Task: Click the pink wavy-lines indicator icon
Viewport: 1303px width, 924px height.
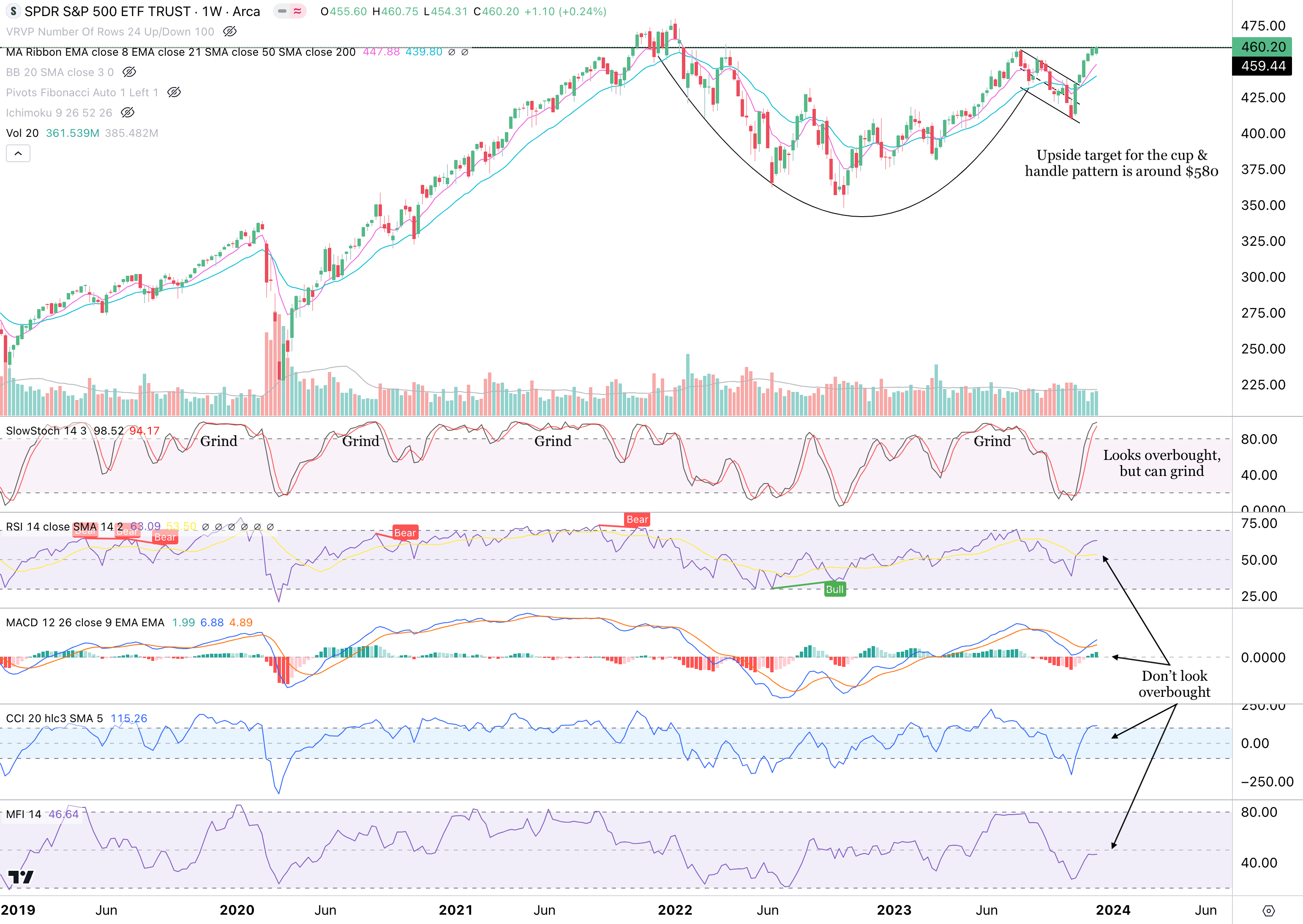Action: tap(298, 11)
